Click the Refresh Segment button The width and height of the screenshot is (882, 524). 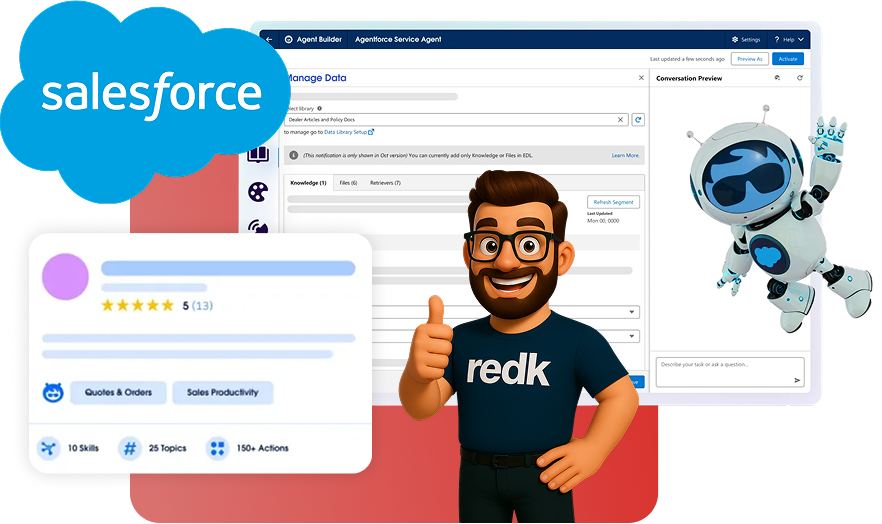(x=613, y=202)
